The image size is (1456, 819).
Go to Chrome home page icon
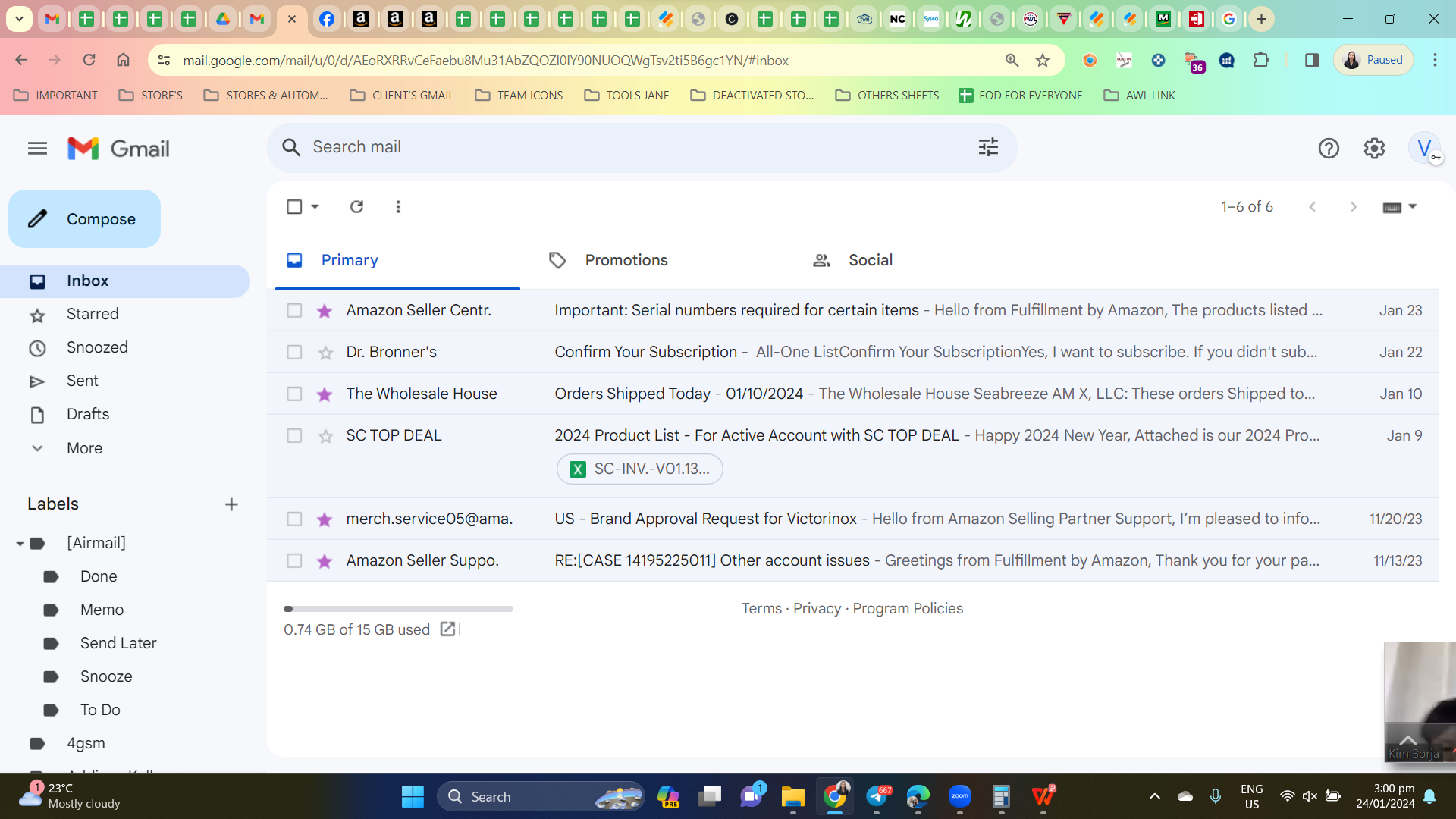123,60
